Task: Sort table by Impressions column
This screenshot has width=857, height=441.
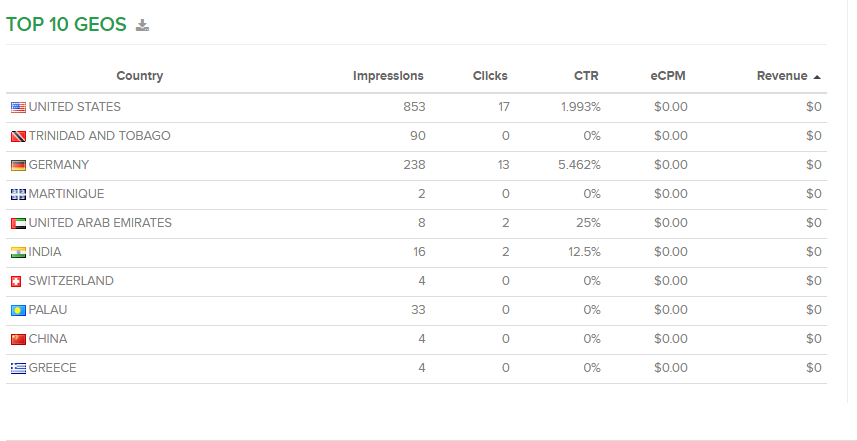Action: [x=388, y=76]
